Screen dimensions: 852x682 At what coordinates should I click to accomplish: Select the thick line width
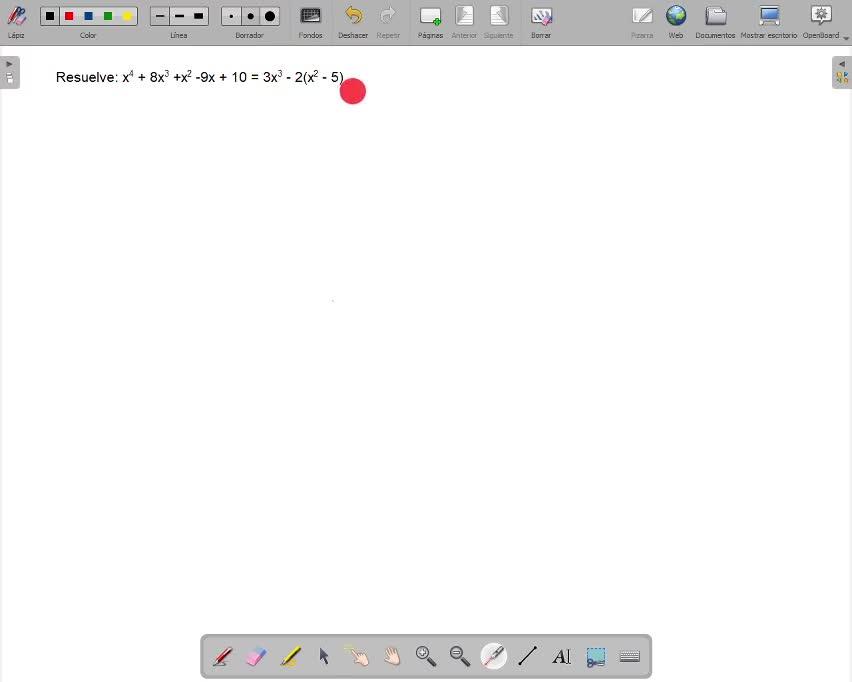[x=199, y=16]
